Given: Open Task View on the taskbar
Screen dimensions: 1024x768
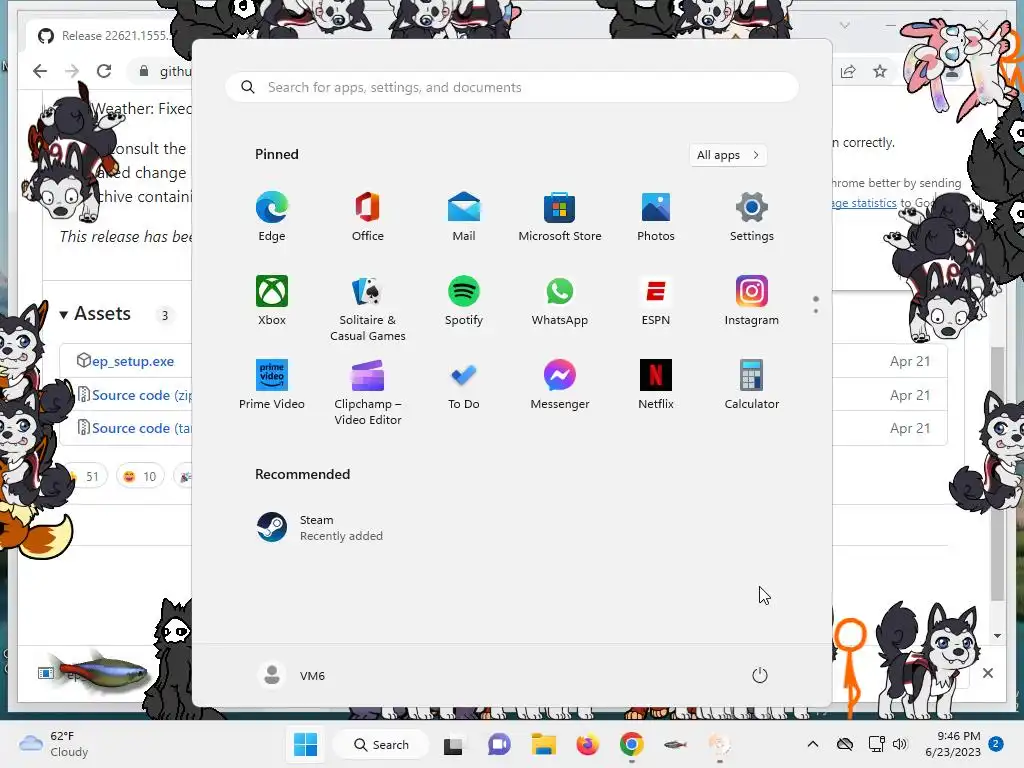Looking at the screenshot, I should (453, 744).
